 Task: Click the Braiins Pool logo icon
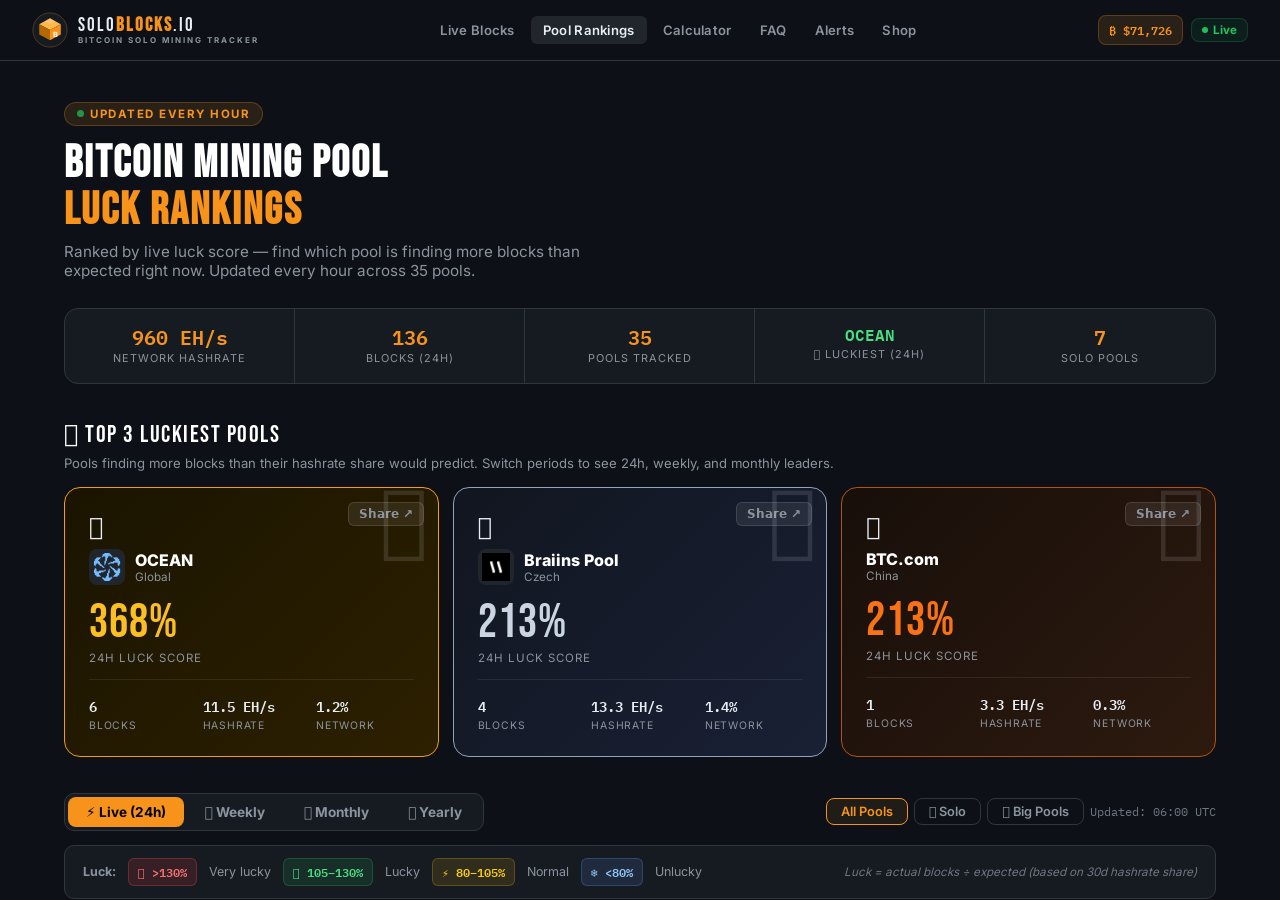(x=496, y=567)
